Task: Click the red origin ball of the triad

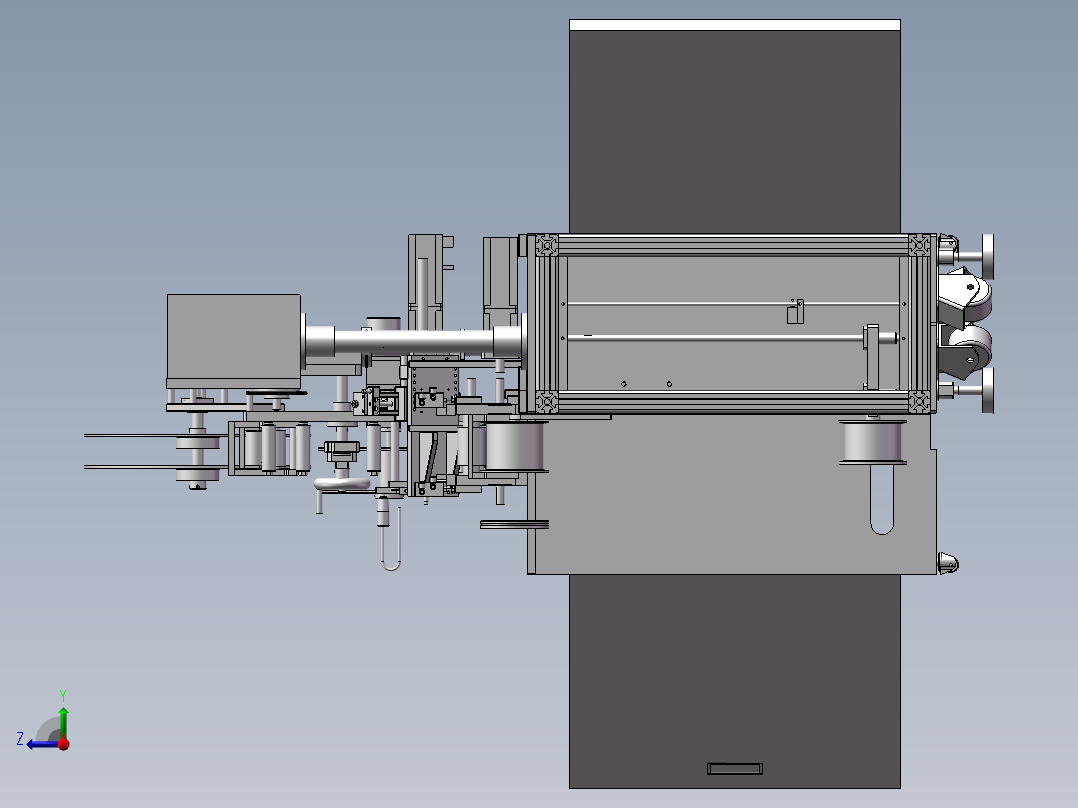Action: coord(64,744)
